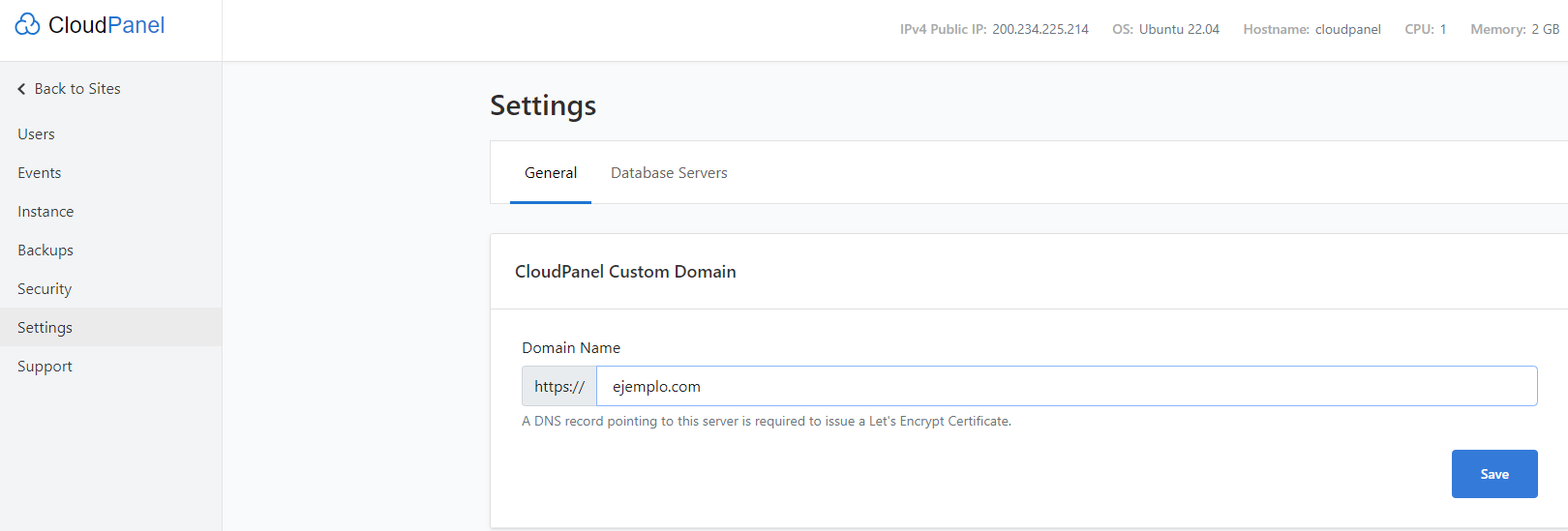
Task: Switch to the General tab
Action: [551, 173]
